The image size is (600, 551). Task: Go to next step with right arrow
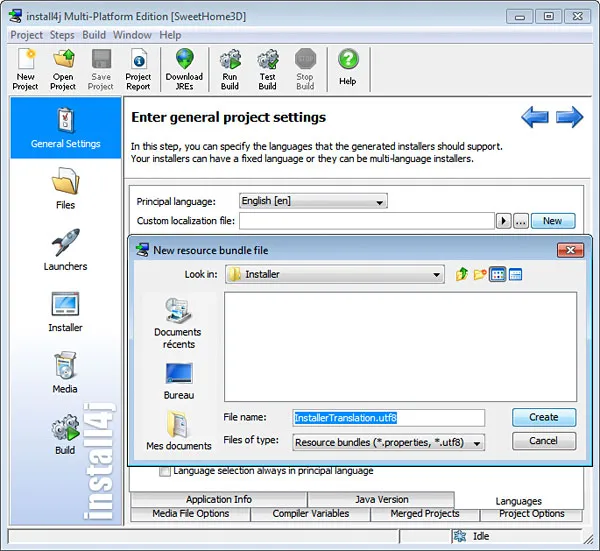[569, 117]
